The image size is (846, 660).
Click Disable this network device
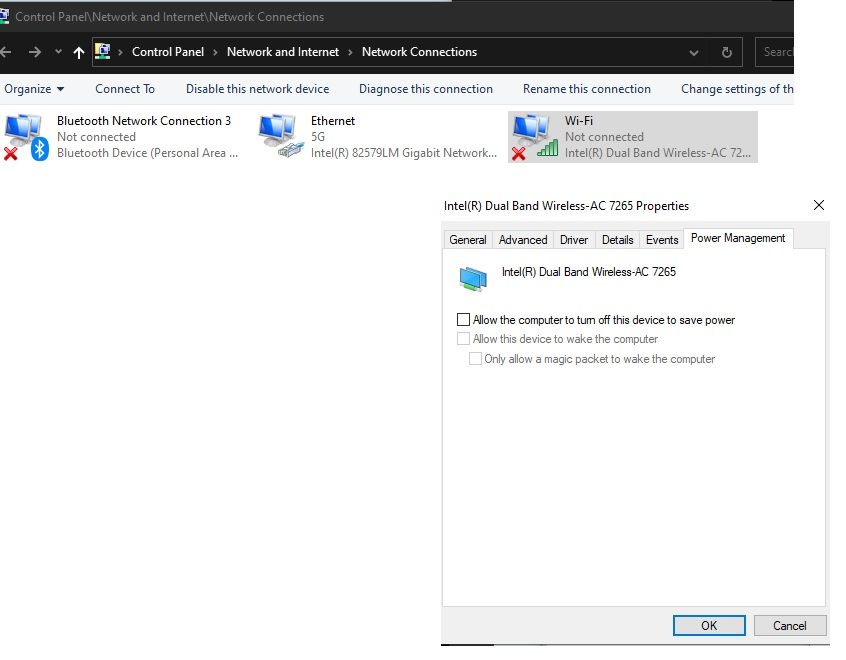(257, 89)
